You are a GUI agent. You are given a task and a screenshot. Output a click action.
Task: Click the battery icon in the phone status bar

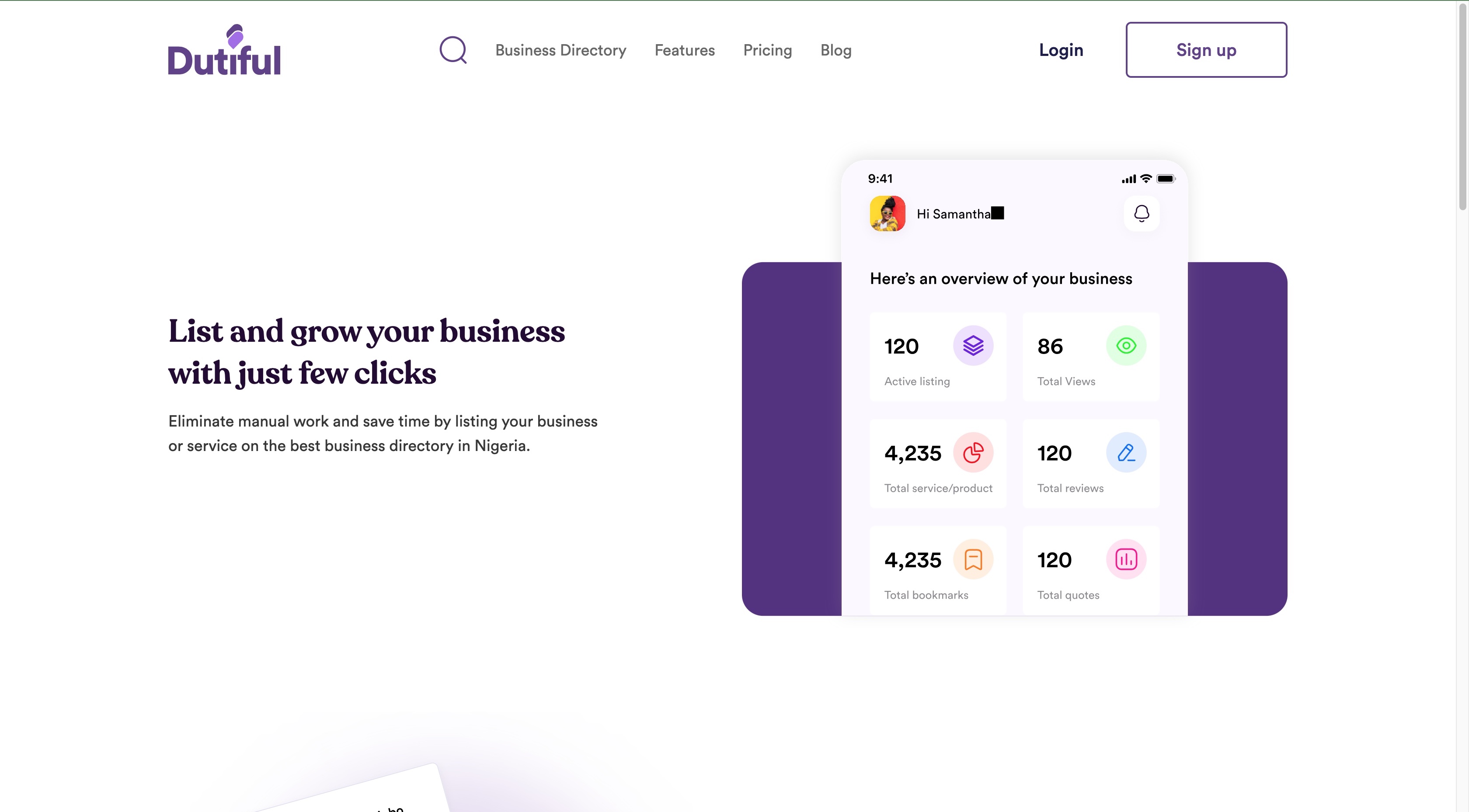pyautogui.click(x=1165, y=179)
